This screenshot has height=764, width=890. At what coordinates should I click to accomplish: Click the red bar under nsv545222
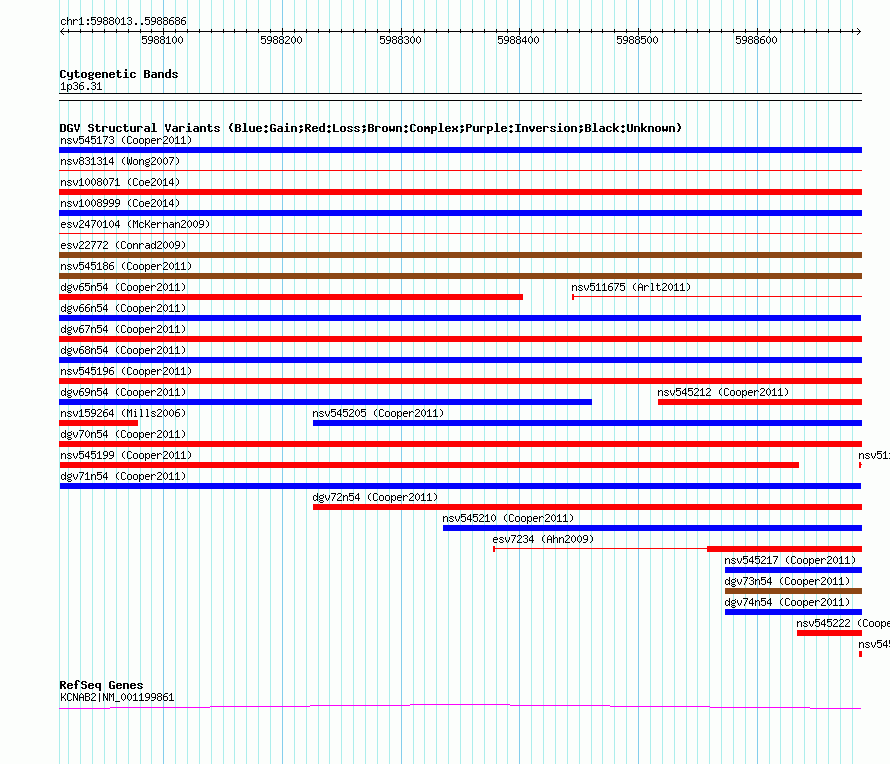(x=829, y=633)
